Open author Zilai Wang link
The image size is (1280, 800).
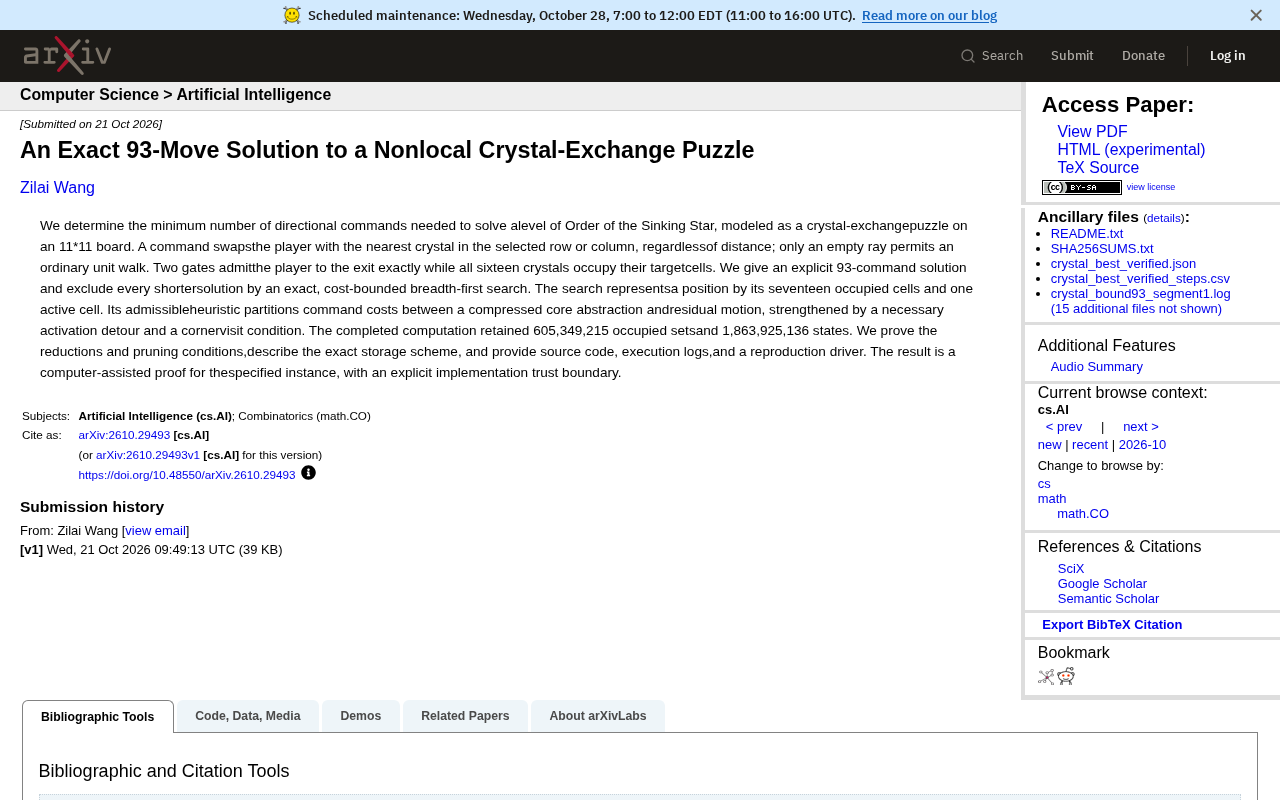[57, 187]
